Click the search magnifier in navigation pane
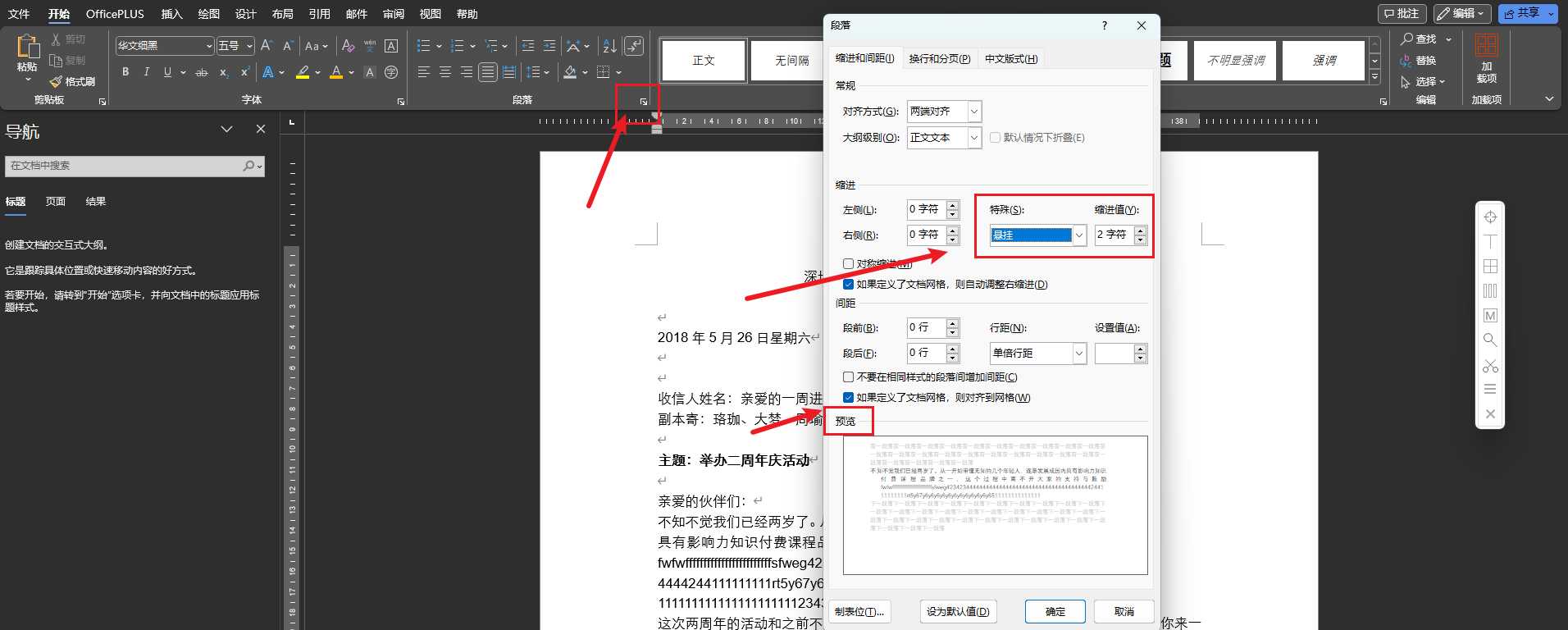Viewport: 1568px width, 630px height. (248, 166)
